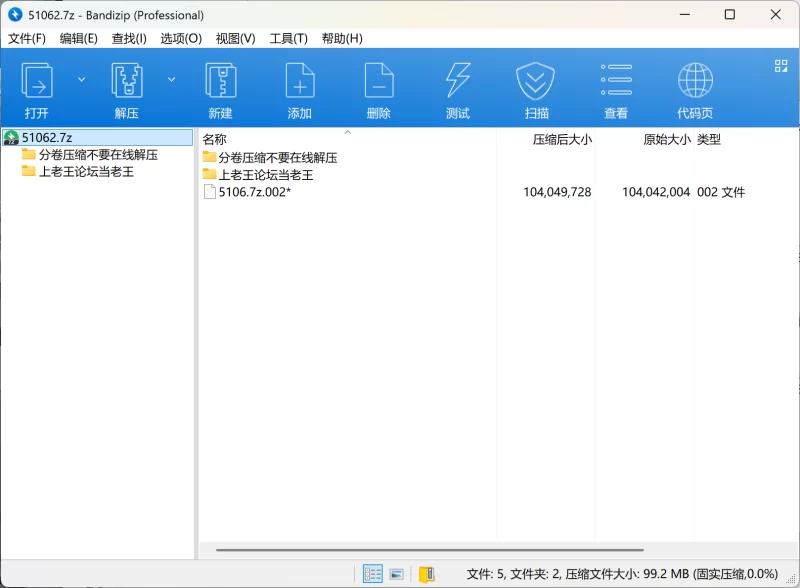Expand the 打开 dropdown arrow
Image resolution: width=800 pixels, height=588 pixels.
coord(82,80)
